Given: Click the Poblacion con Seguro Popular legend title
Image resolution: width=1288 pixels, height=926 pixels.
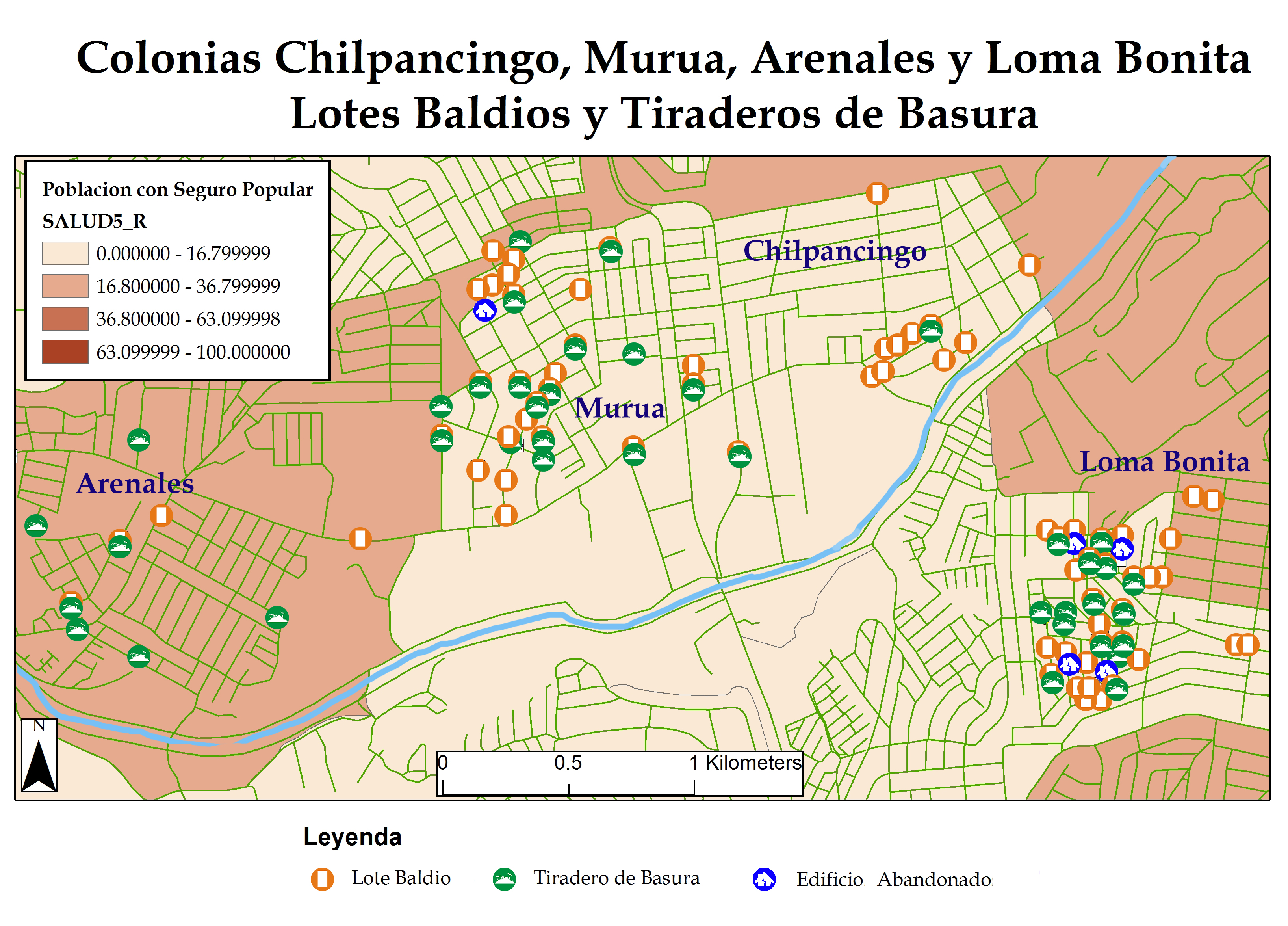Looking at the screenshot, I should click(x=177, y=190).
